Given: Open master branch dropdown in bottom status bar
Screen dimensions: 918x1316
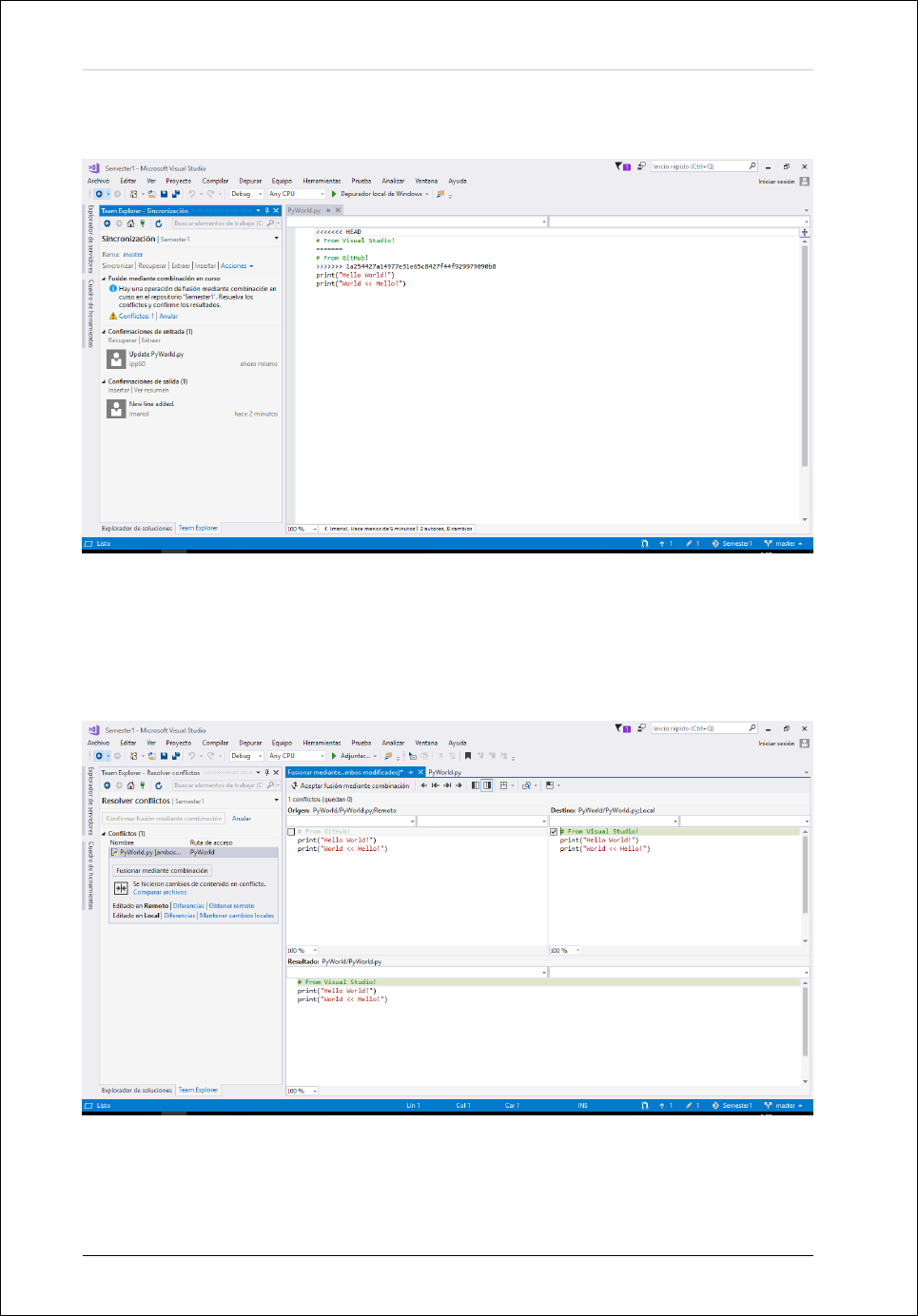Looking at the screenshot, I should coord(784,1106).
